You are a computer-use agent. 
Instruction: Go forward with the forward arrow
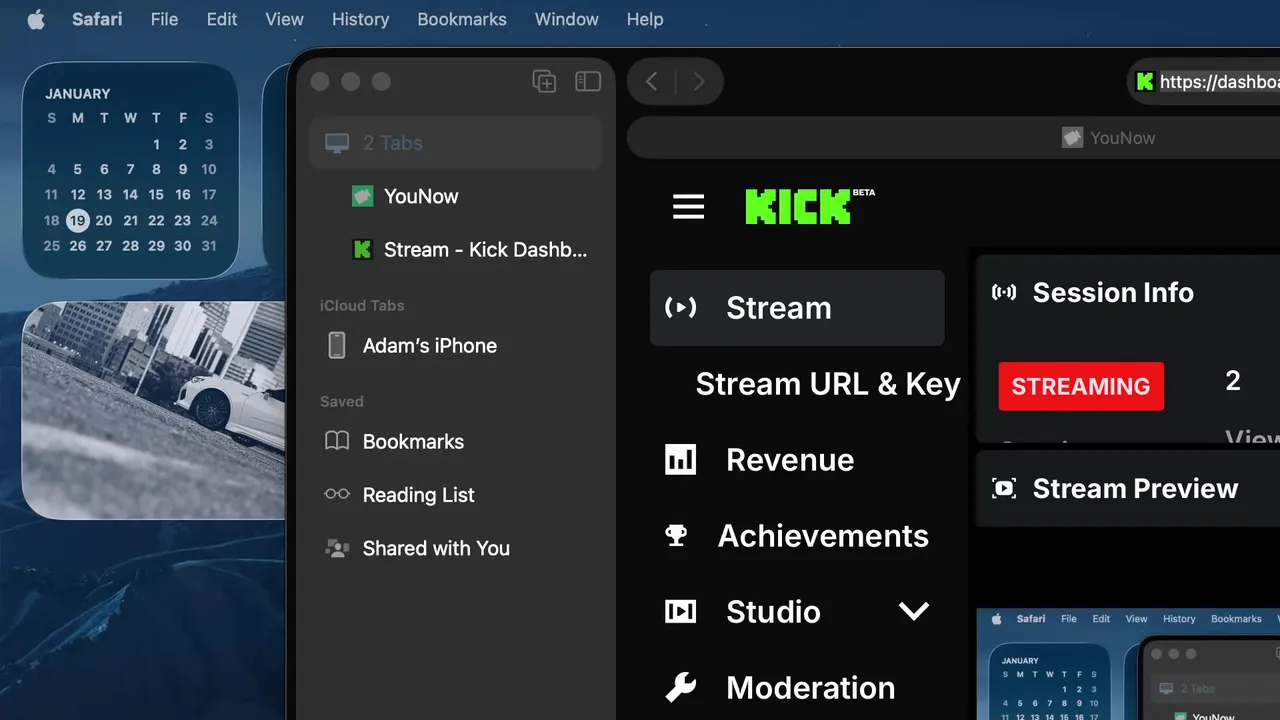699,82
